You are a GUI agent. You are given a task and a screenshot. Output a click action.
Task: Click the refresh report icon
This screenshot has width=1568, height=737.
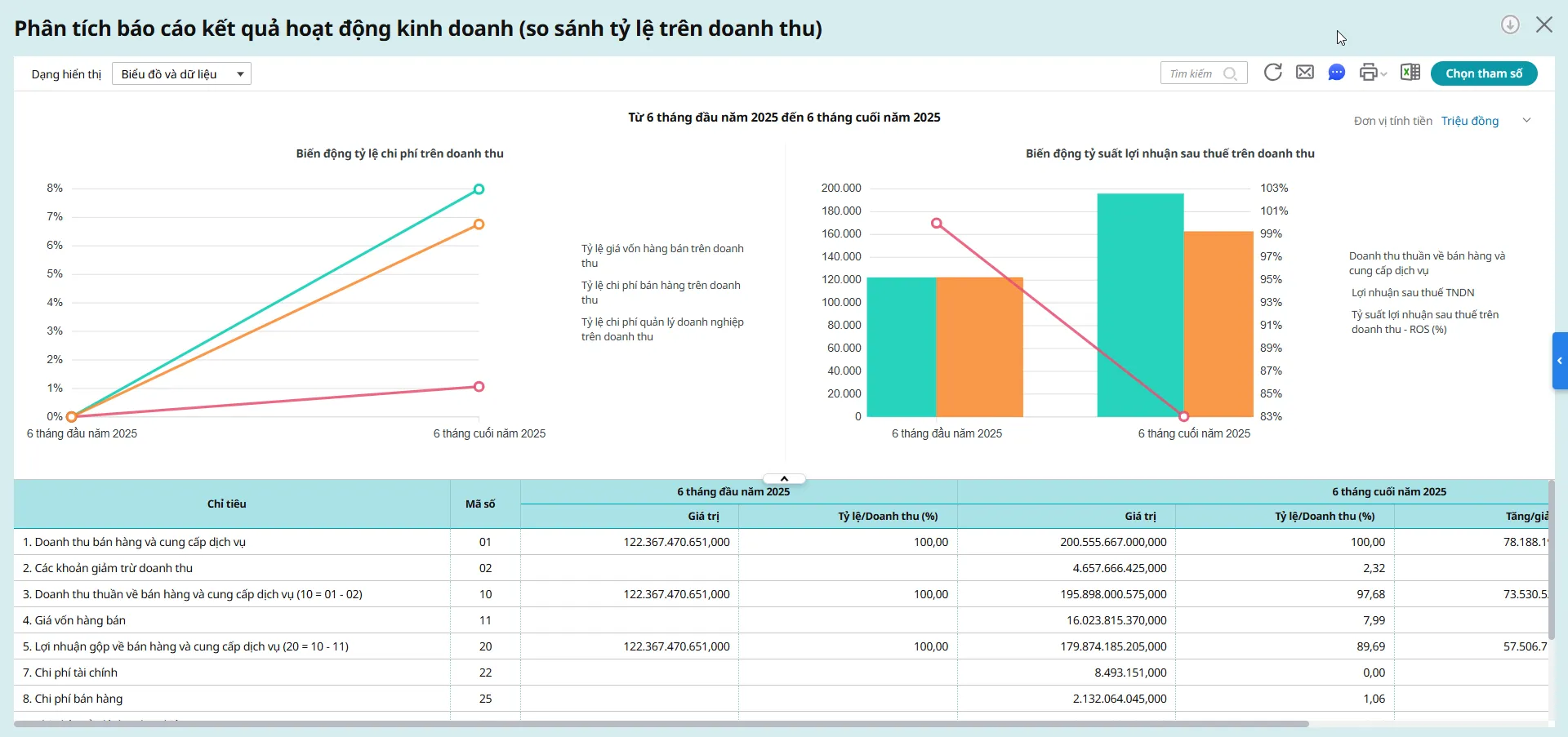(1273, 73)
